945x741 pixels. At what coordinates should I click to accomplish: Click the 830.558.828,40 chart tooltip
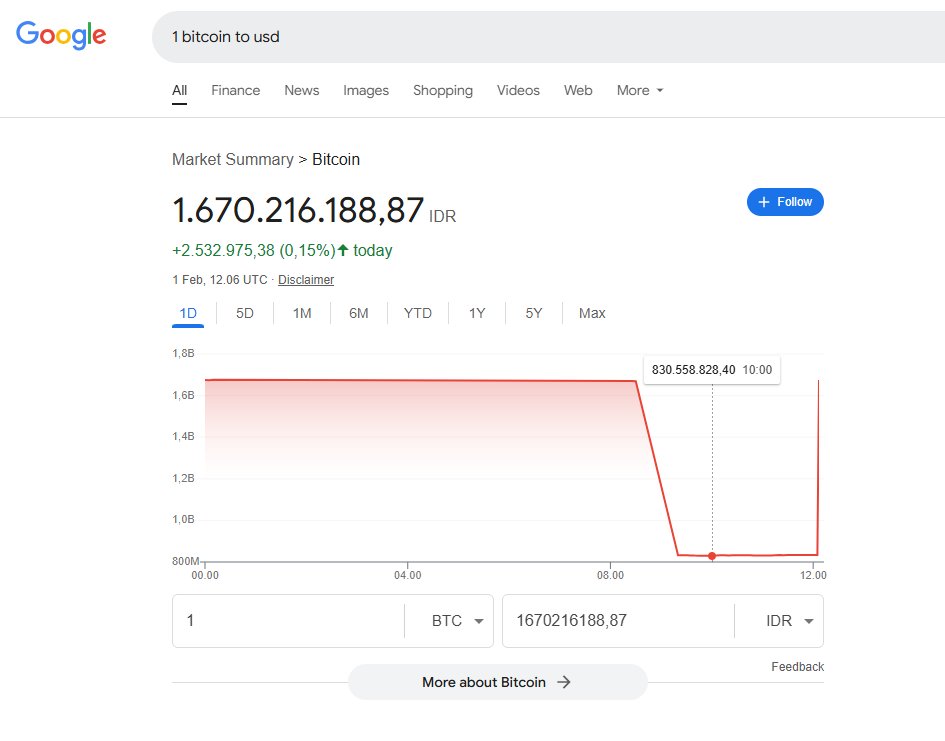(712, 370)
